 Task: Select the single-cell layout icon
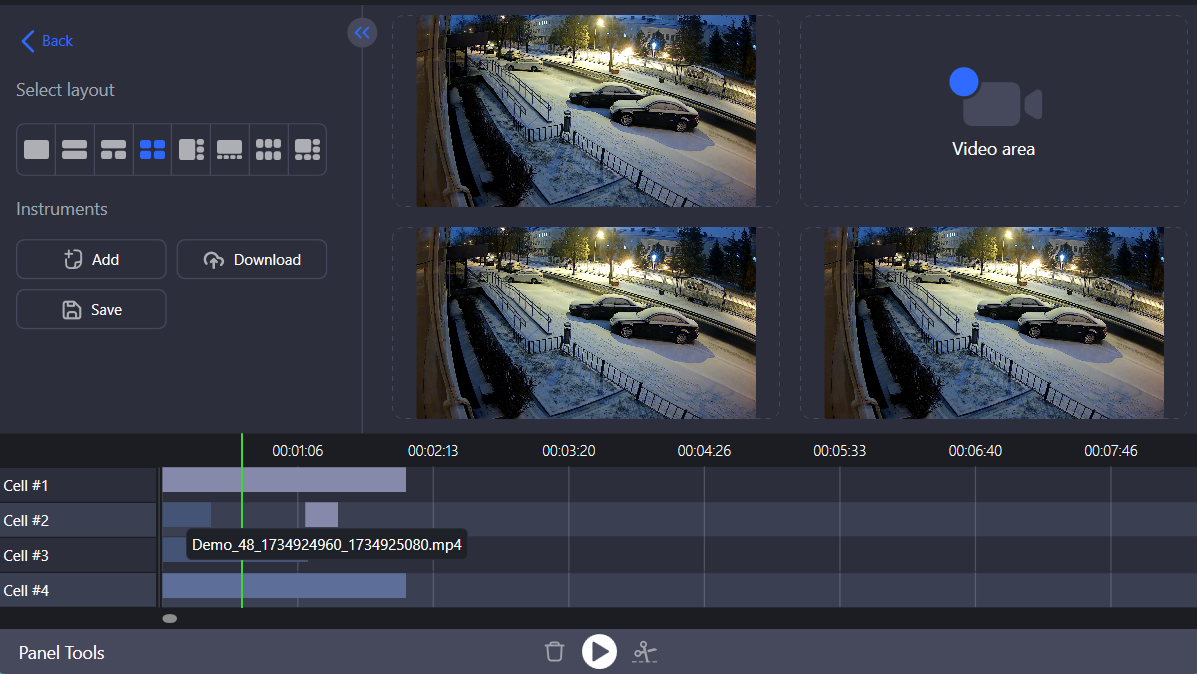(x=36, y=150)
